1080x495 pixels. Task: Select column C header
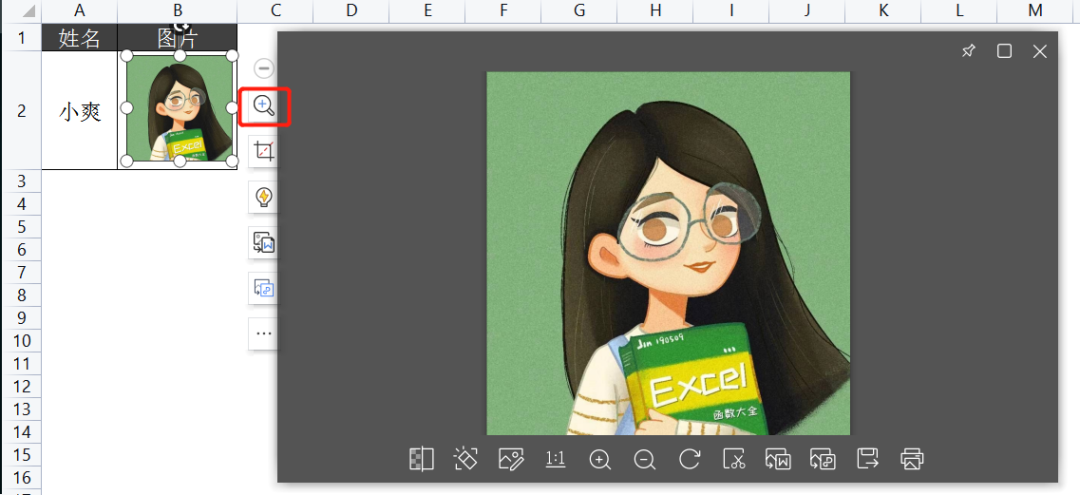coord(275,10)
